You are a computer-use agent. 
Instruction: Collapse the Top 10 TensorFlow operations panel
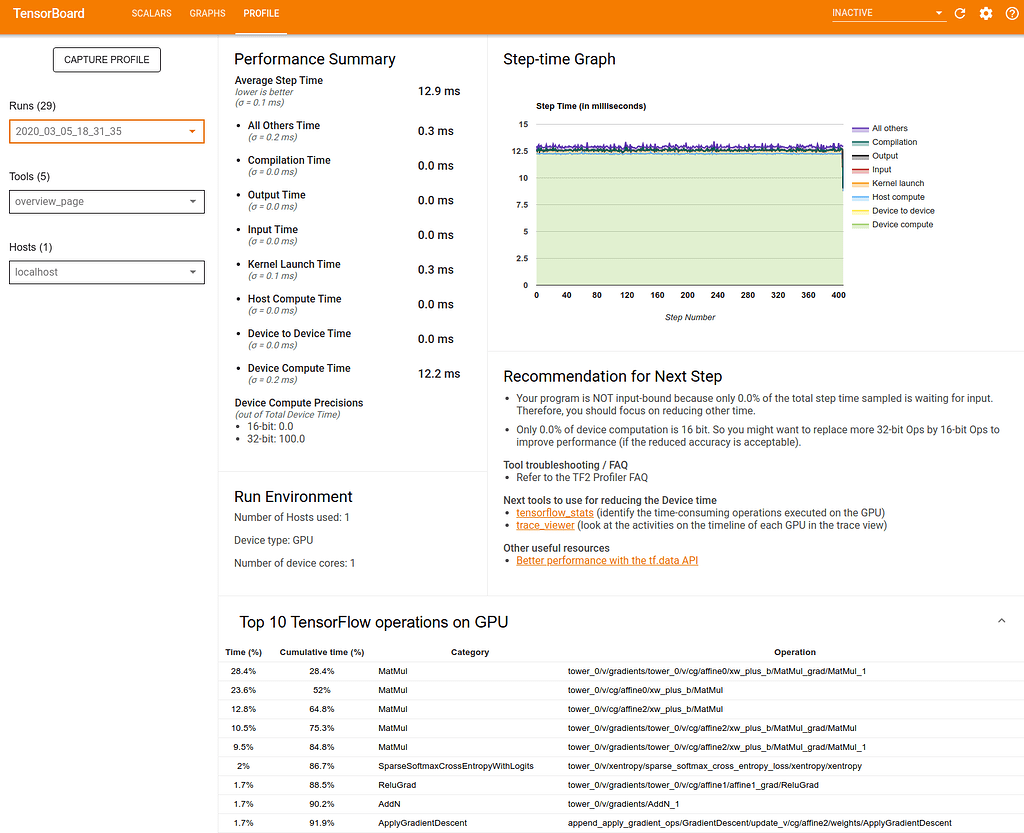[x=1001, y=620]
